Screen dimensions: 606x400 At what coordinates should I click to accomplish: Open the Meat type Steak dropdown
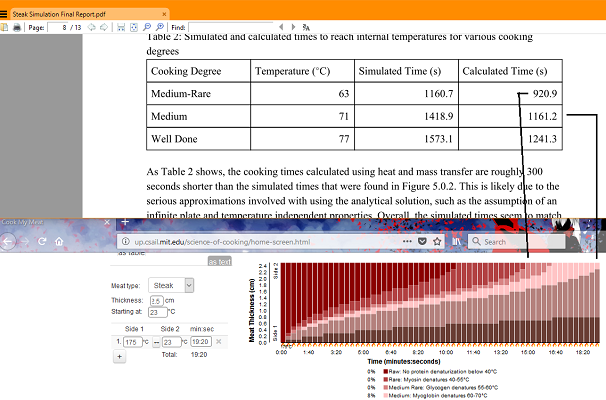171,286
